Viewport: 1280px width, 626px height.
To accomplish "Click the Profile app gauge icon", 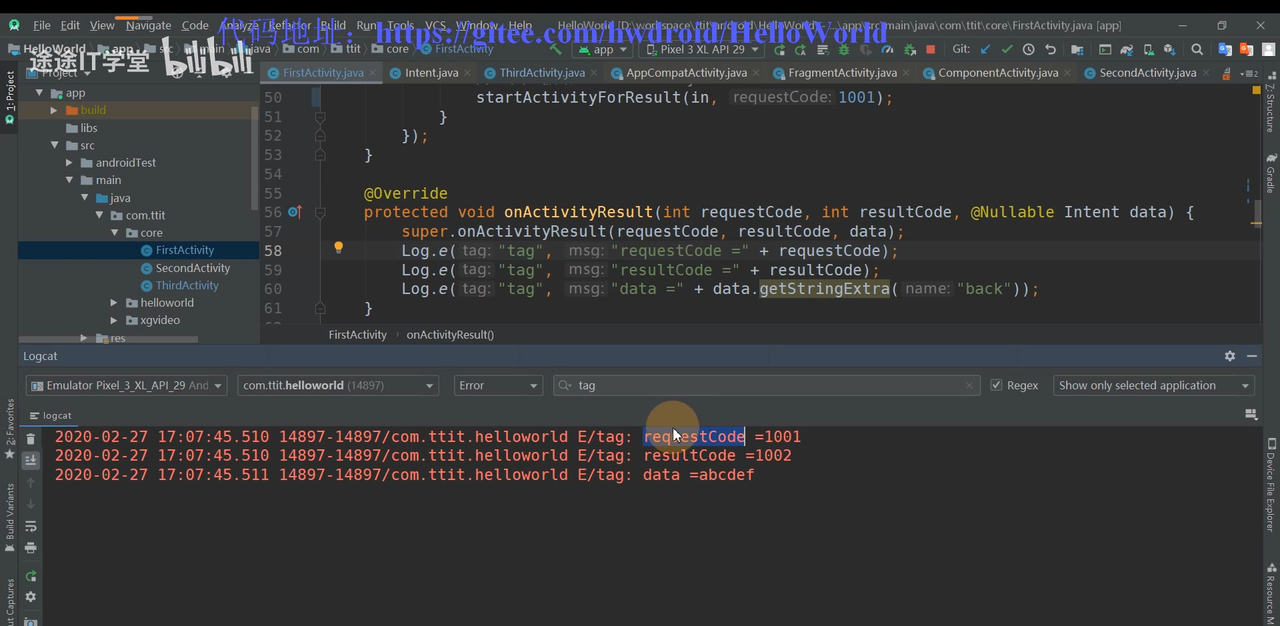I will (887, 49).
